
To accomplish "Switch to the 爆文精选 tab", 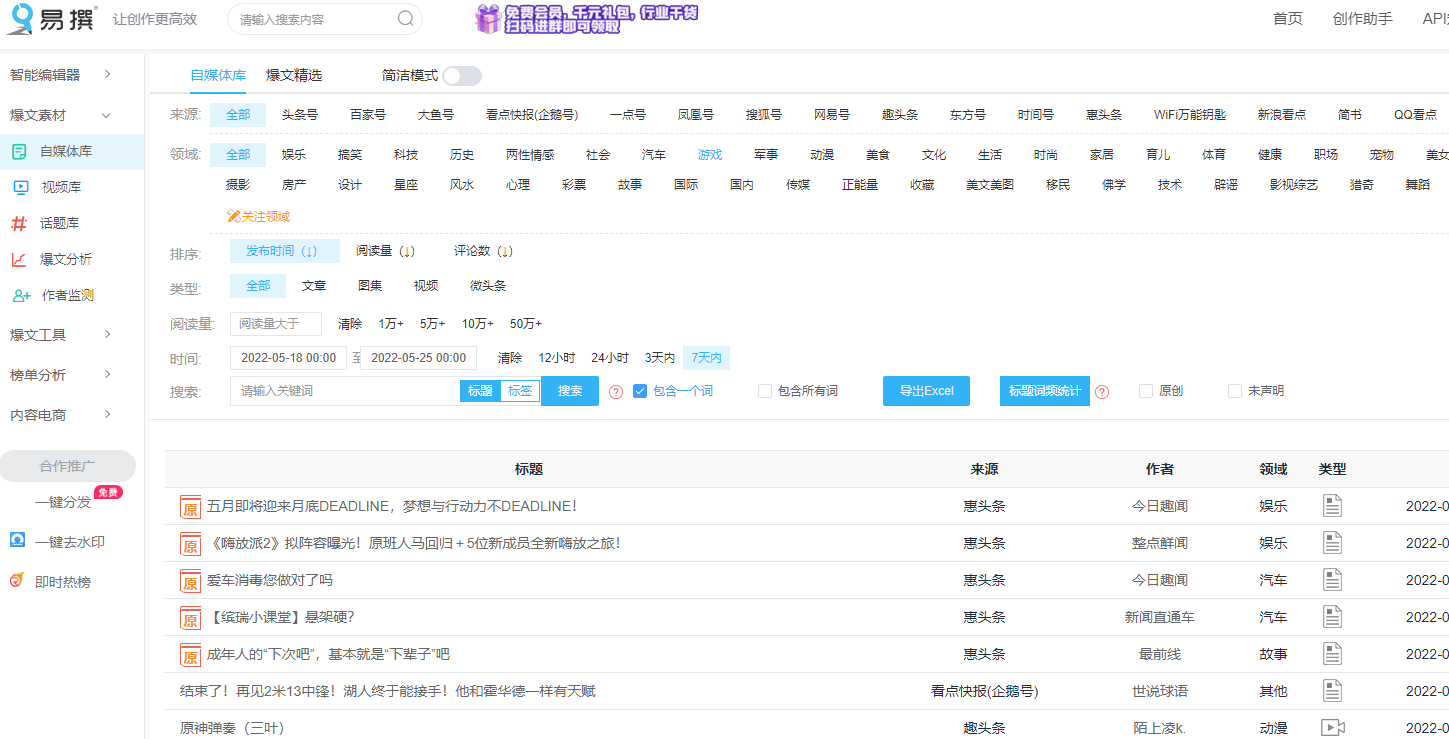I will (x=294, y=76).
